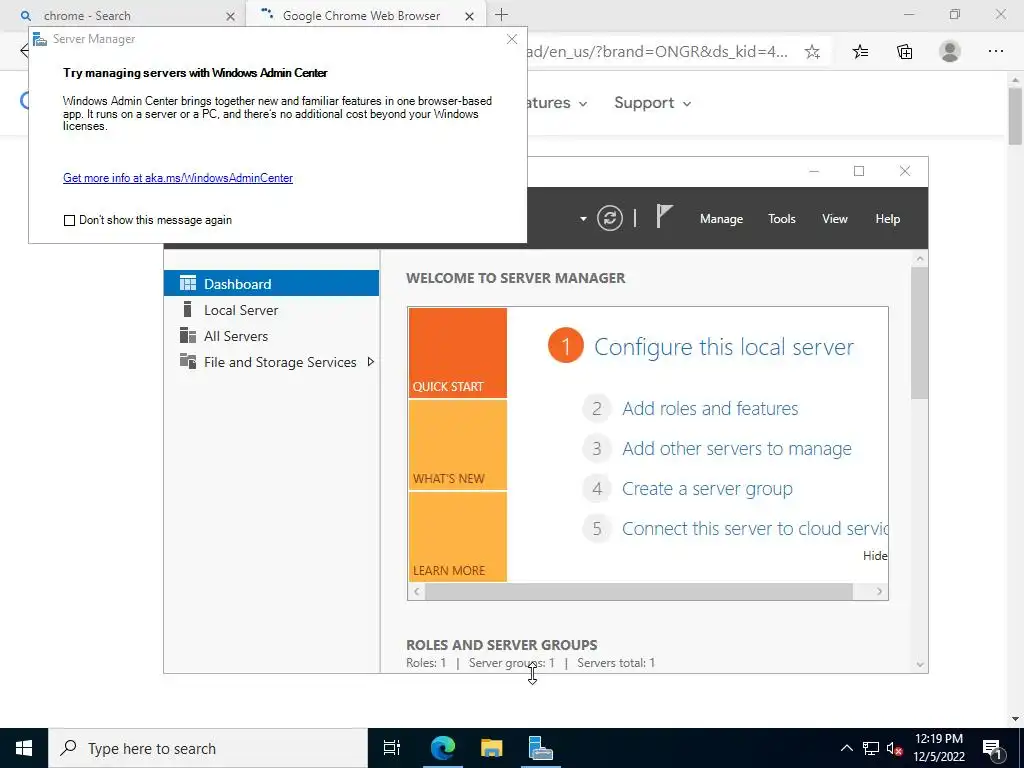The height and width of the screenshot is (768, 1024).
Task: Click the browser address bar
Action: 660,52
